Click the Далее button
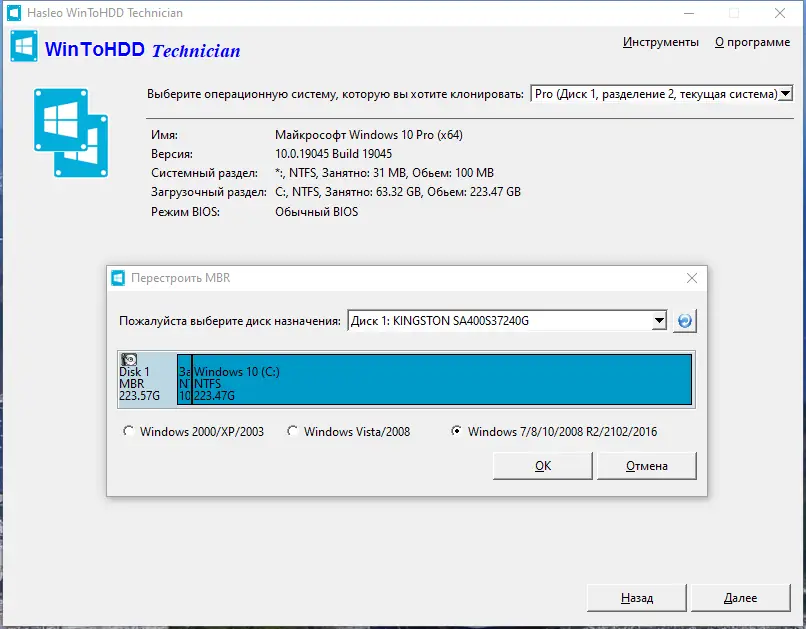Image resolution: width=806 pixels, height=629 pixels. pyautogui.click(x=740, y=598)
